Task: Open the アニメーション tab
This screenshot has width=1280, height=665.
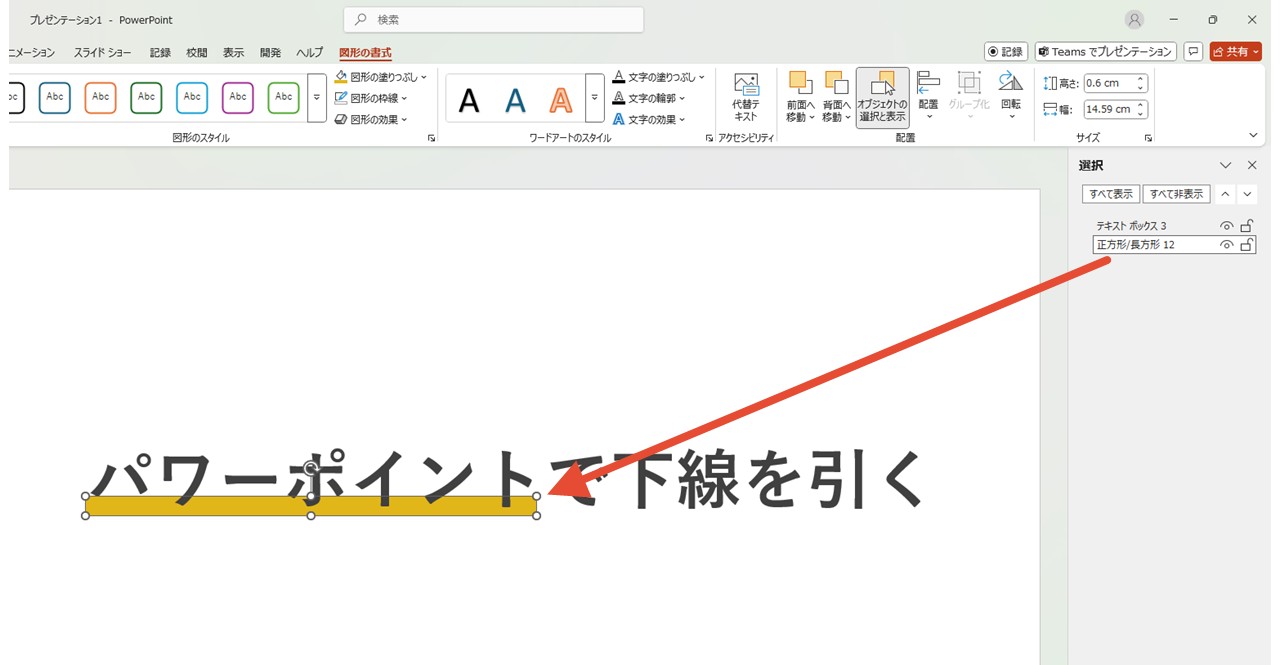Action: [x=30, y=53]
